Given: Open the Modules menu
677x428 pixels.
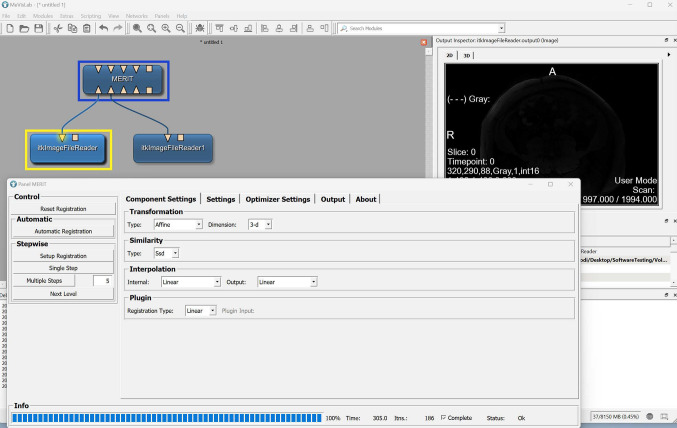Looking at the screenshot, I should 43,16.
